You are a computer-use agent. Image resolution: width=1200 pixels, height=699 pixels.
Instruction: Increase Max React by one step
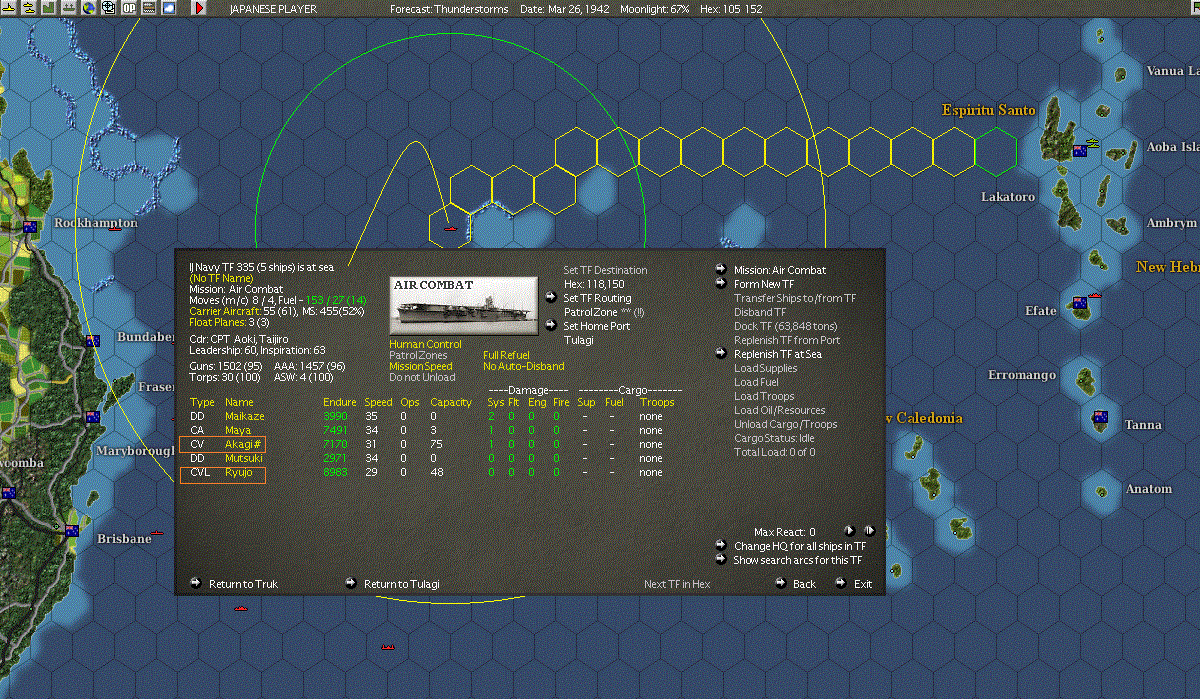click(850, 531)
